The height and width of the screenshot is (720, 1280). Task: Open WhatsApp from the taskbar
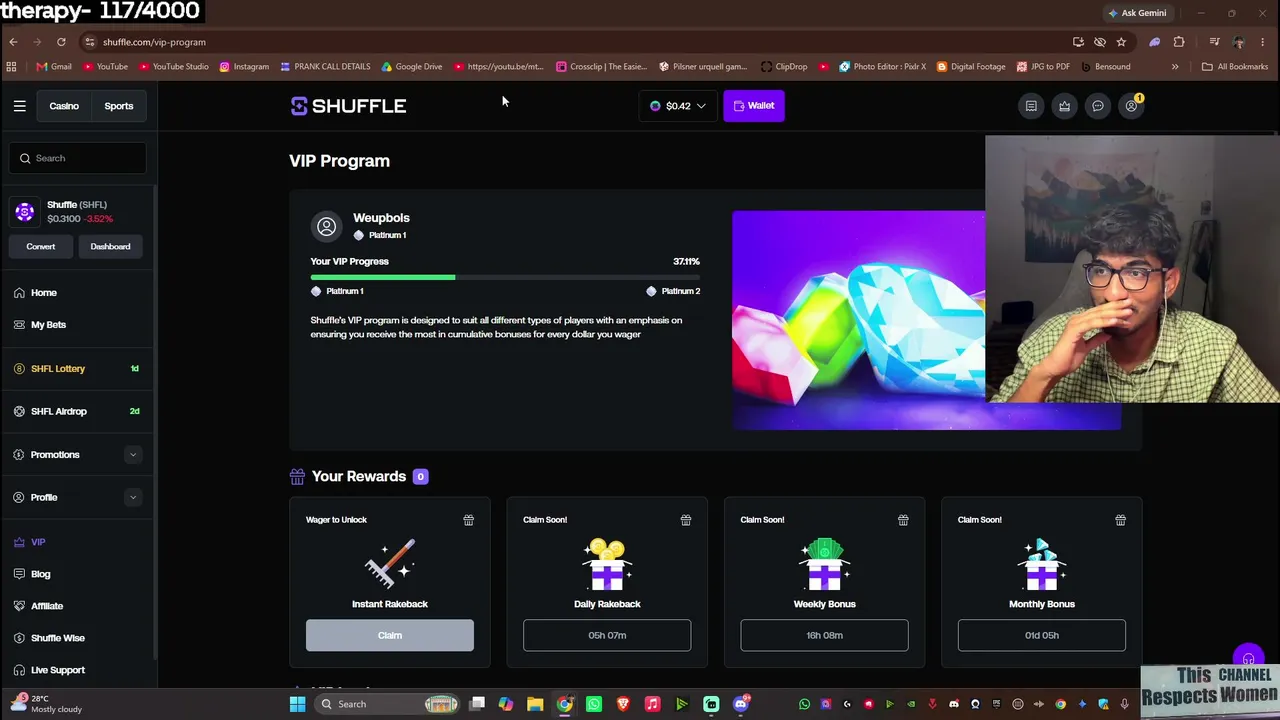594,704
